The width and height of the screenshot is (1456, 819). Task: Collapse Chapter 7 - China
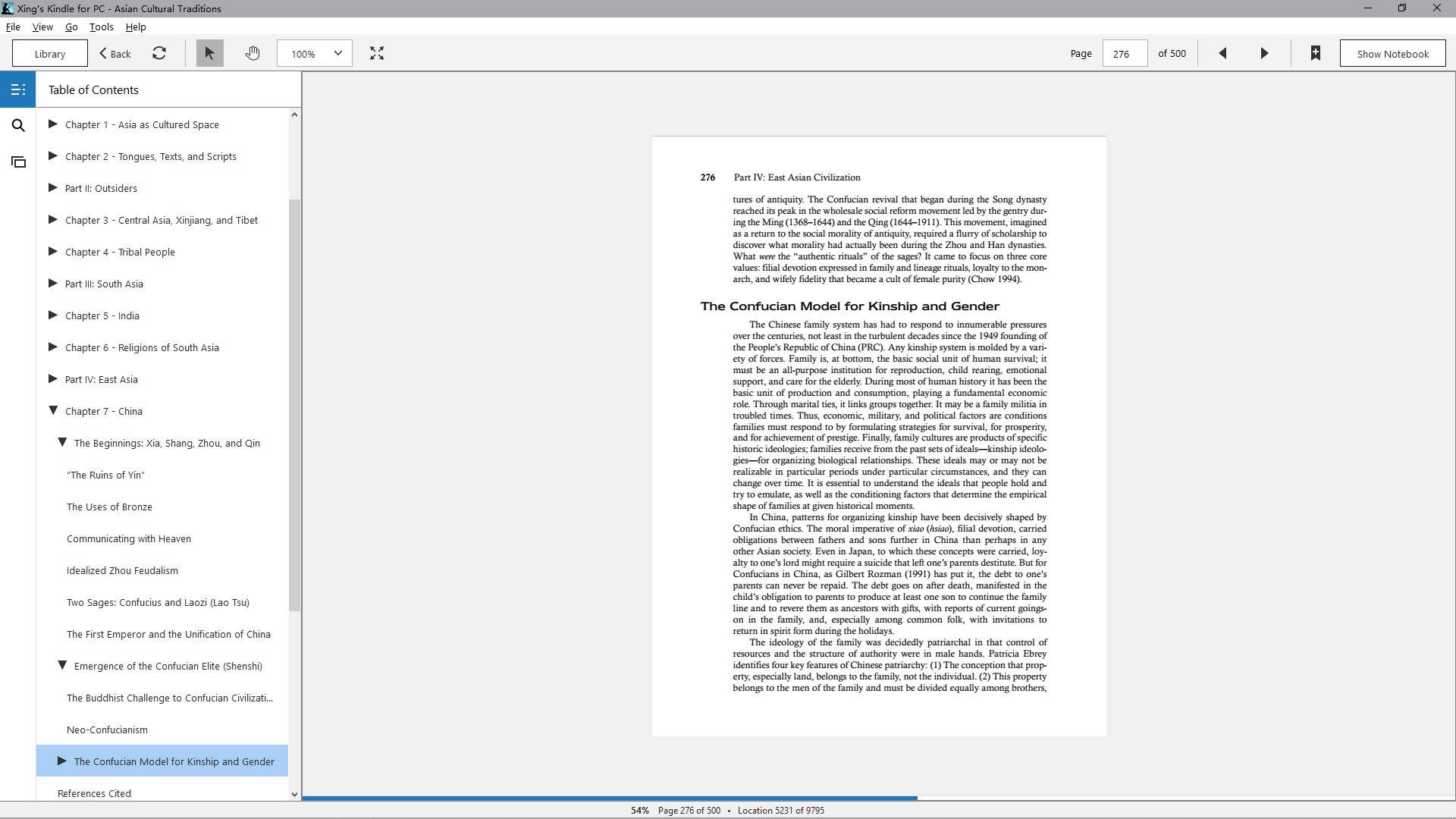[x=53, y=410]
